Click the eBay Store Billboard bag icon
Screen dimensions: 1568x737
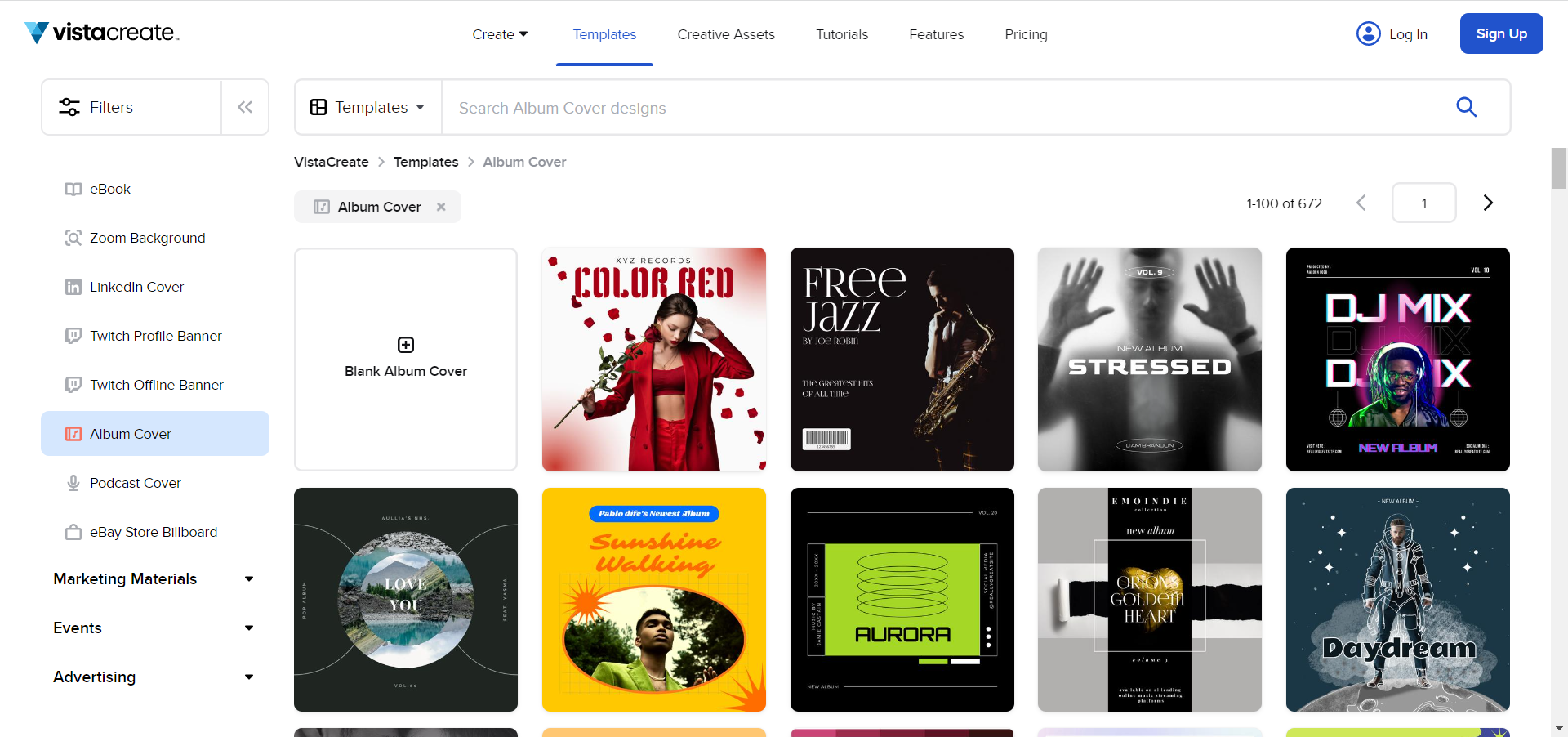(73, 532)
